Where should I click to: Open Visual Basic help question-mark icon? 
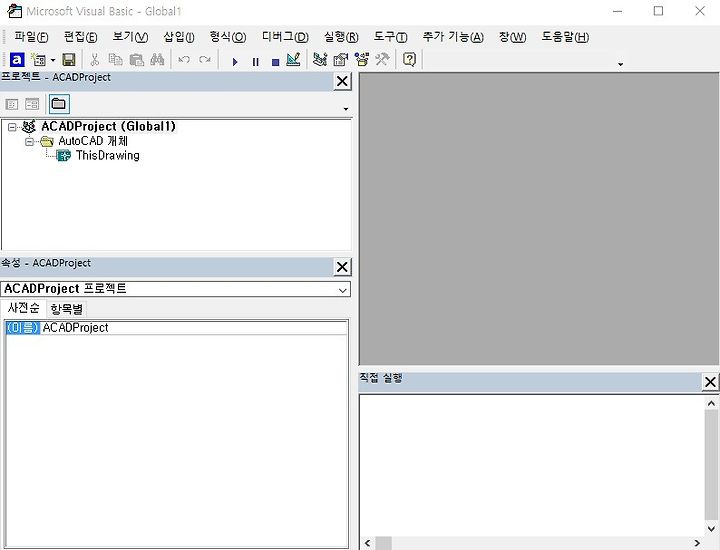point(409,60)
